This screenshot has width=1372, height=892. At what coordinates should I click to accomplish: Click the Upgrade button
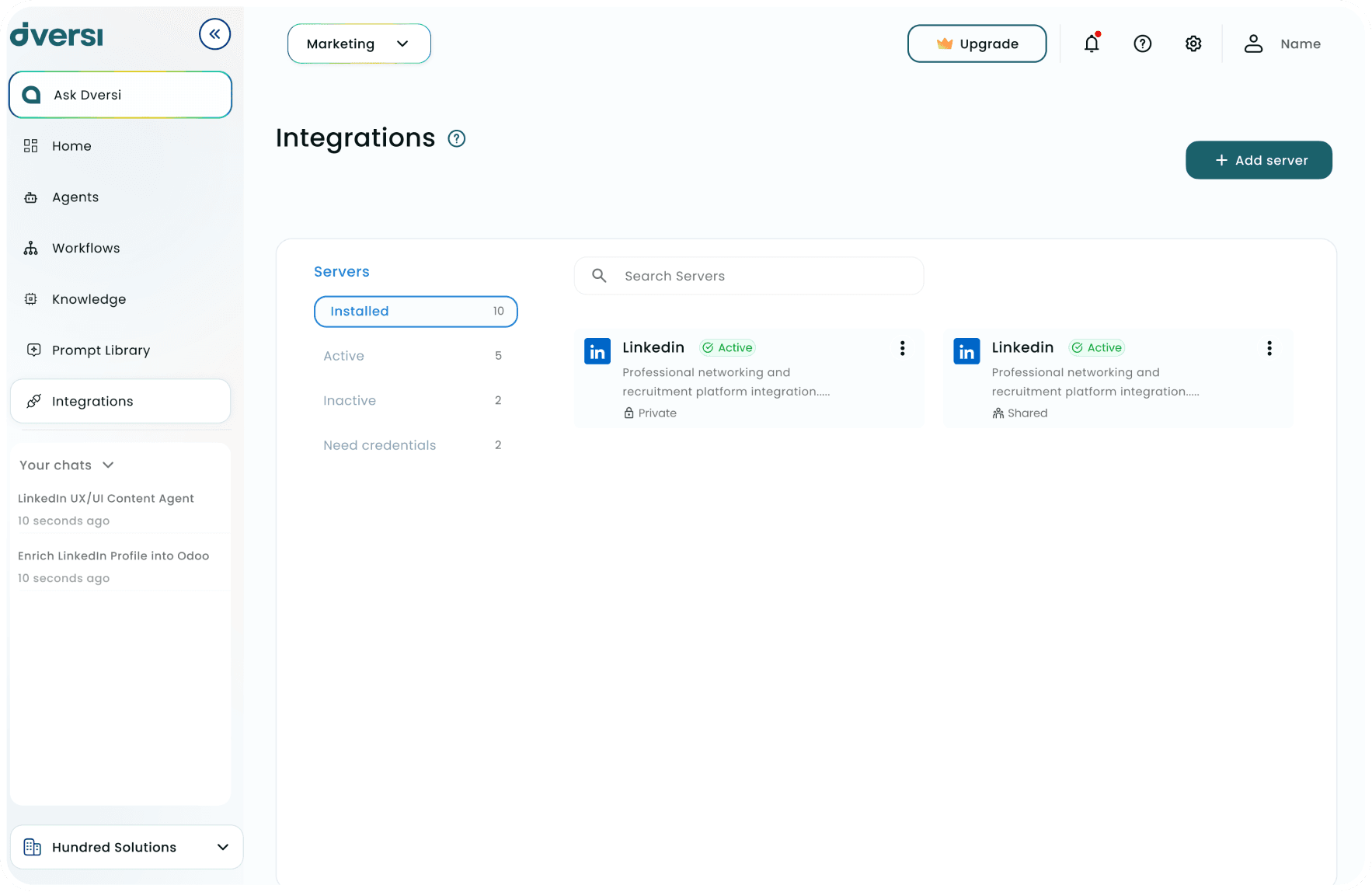(977, 44)
